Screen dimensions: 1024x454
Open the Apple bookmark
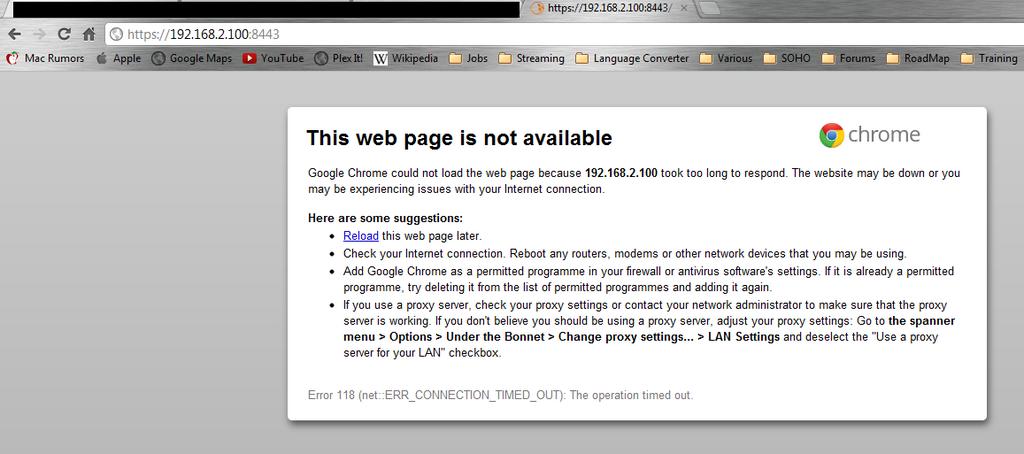click(118, 58)
